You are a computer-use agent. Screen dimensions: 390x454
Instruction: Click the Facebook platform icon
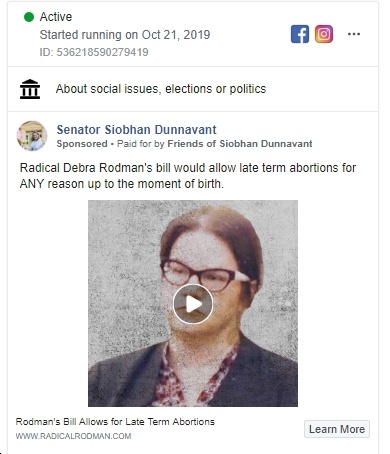(300, 34)
